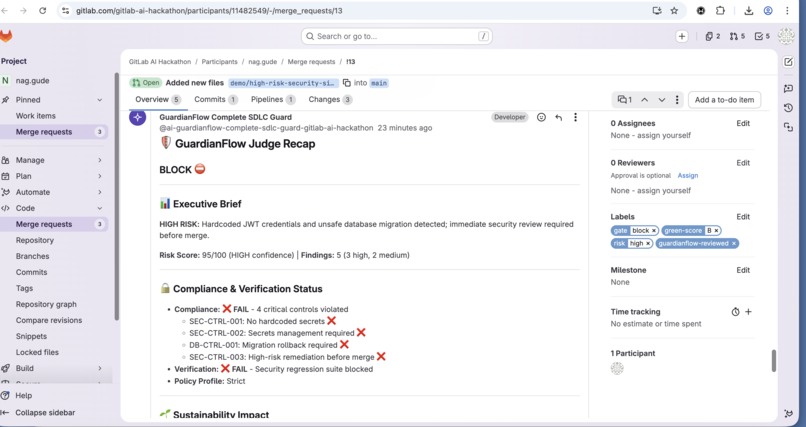
Task: Open the history clock icon in right rail
Action: (x=788, y=107)
